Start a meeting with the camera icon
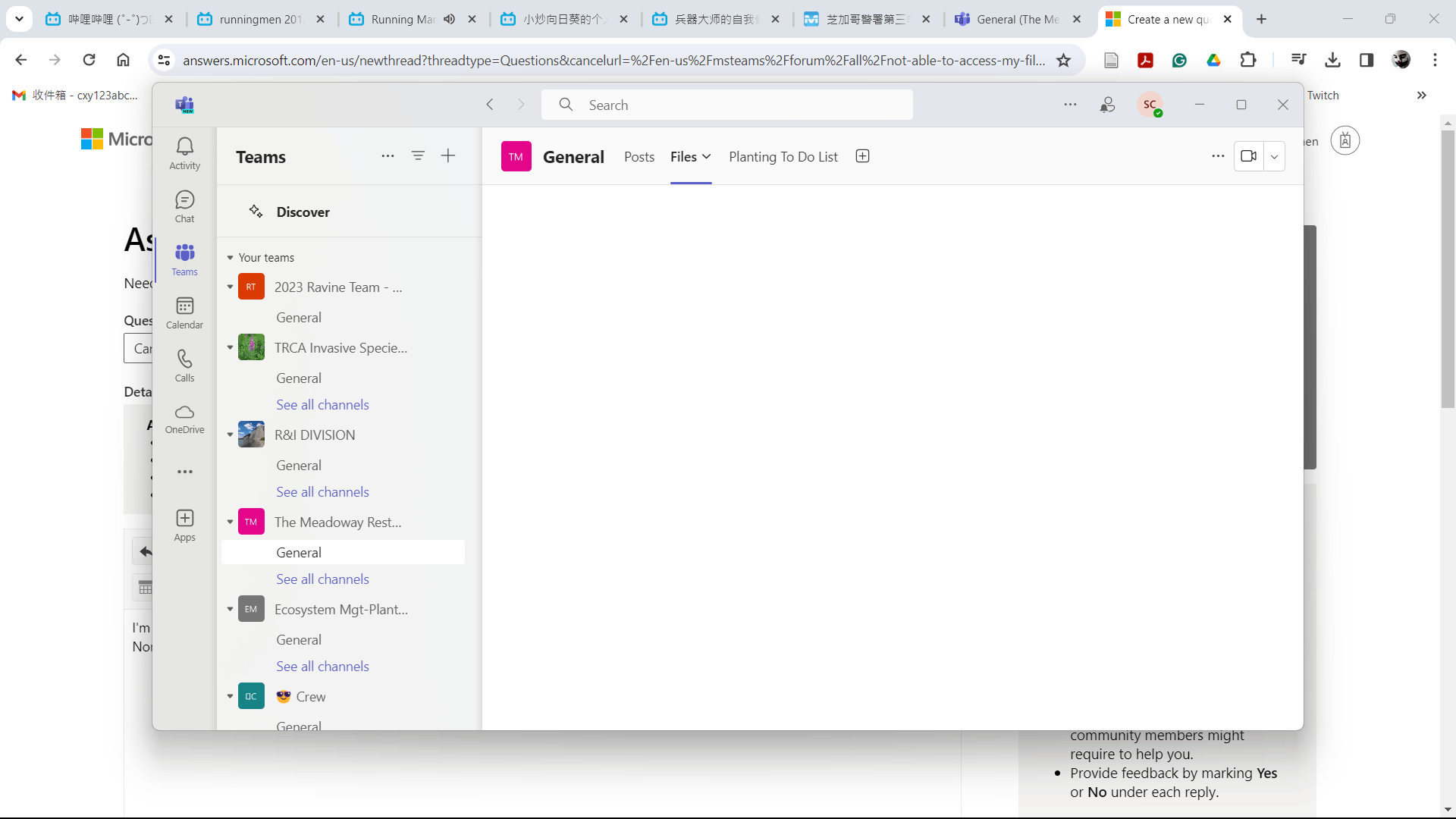The image size is (1456, 819). [1248, 156]
